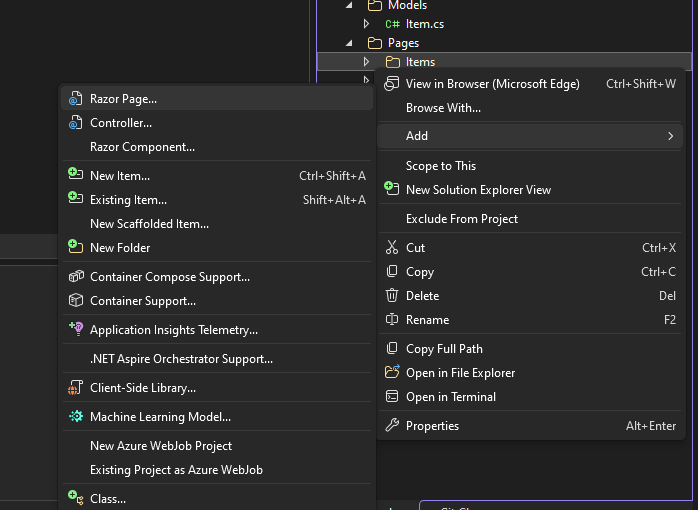Click the Container Compose Support boxes icon
This screenshot has height=510, width=698.
coord(76,276)
